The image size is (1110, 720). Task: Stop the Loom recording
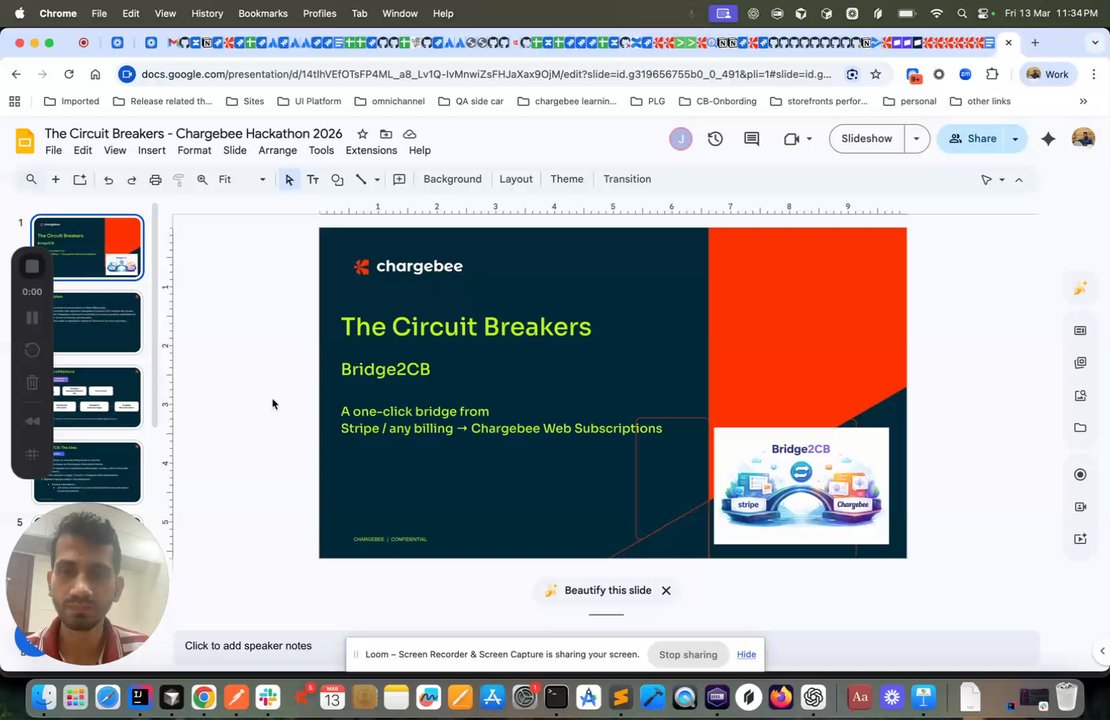(x=32, y=266)
